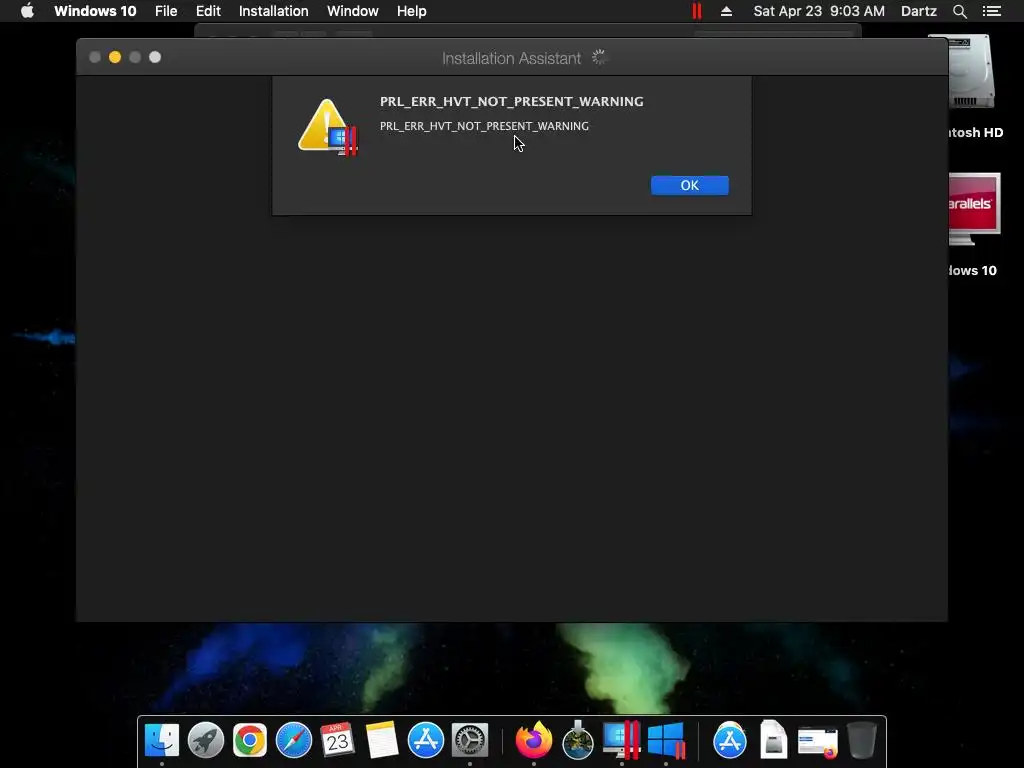Viewport: 1024px width, 768px height.
Task: Open System Preferences gear in Dock
Action: (x=470, y=741)
